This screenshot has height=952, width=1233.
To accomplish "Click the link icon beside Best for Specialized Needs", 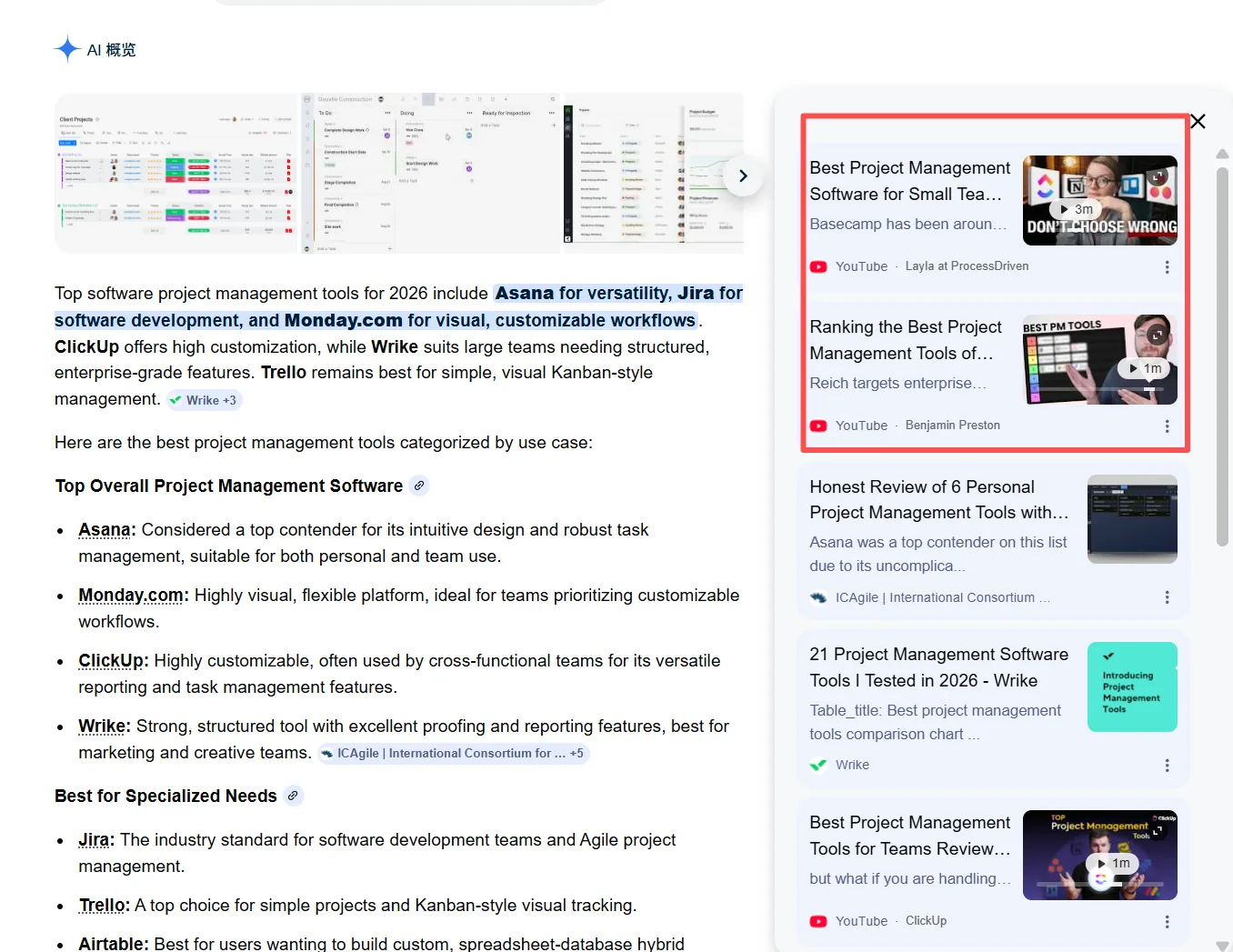I will pos(293,796).
